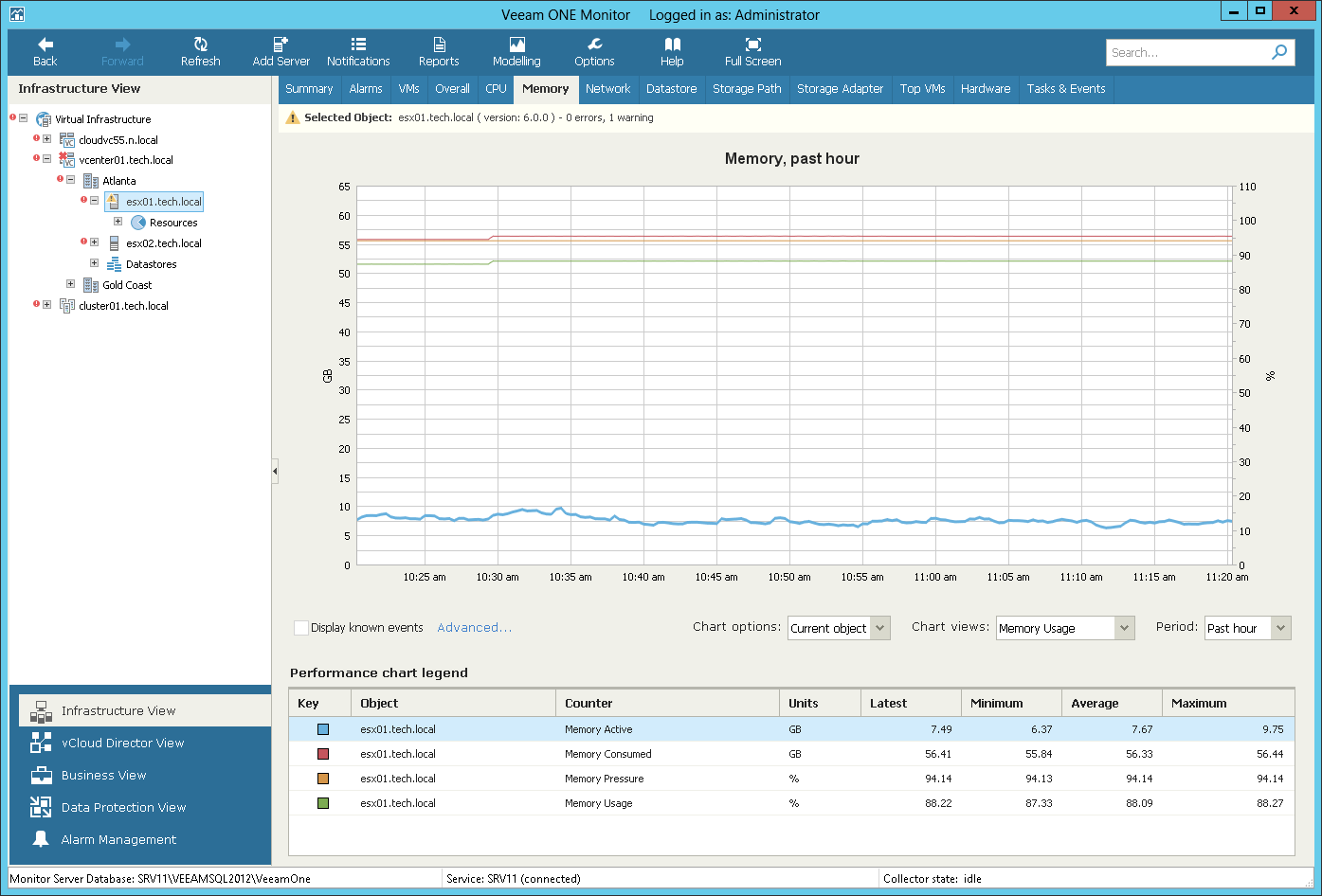Click the Refresh toolbar icon
The image size is (1322, 896).
pos(201,45)
